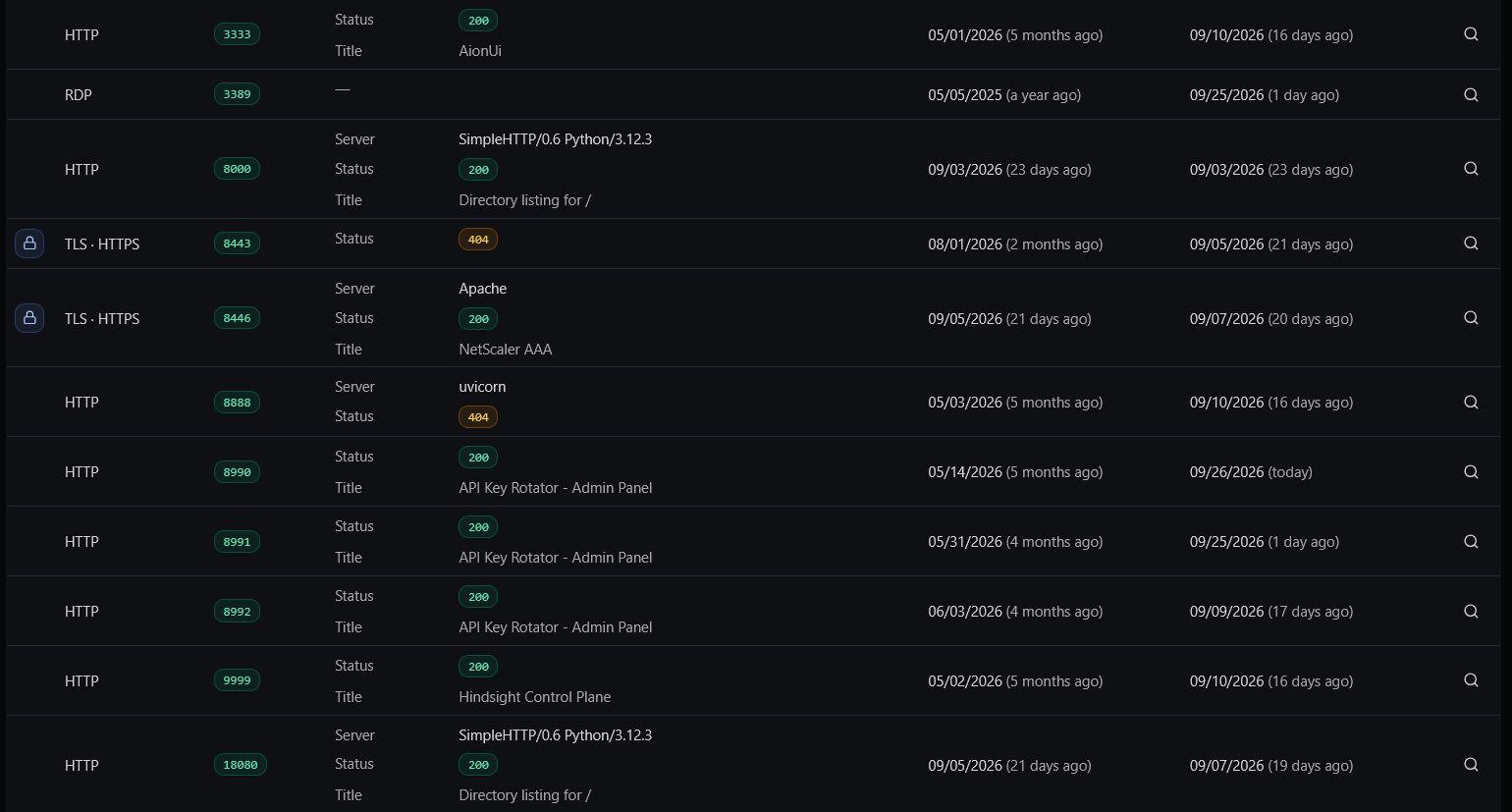Click the TLS lock icon for port 8443
This screenshot has width=1512, height=812.
(29, 244)
